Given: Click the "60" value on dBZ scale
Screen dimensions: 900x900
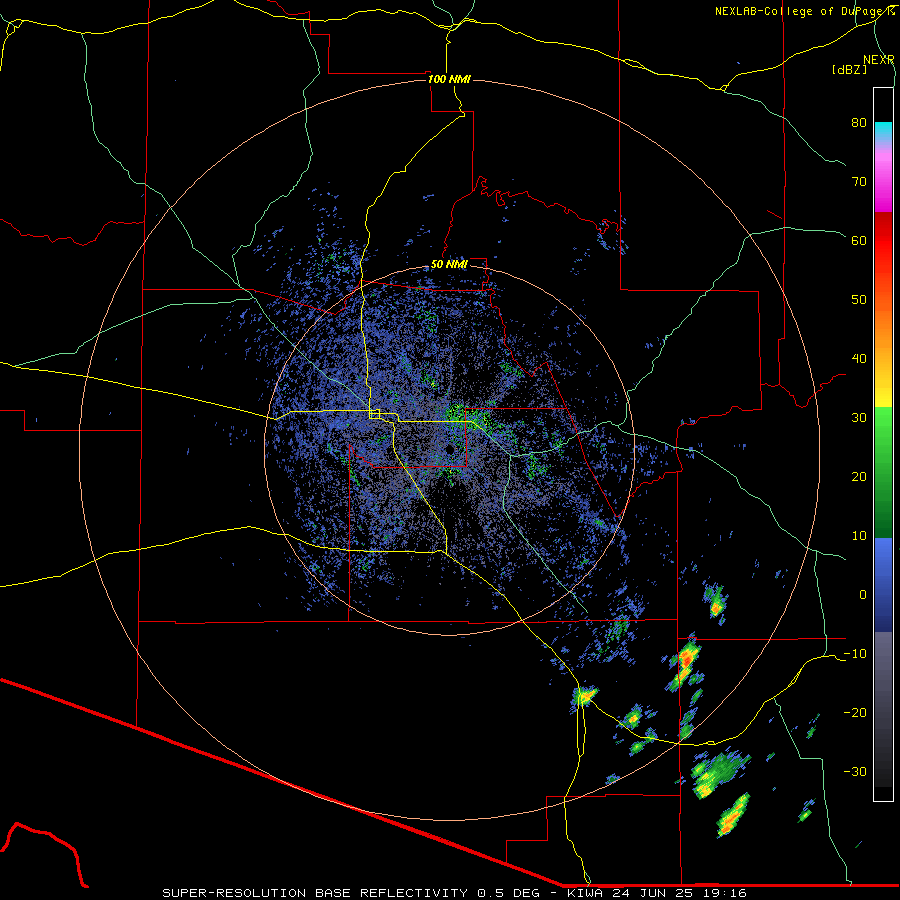Looking at the screenshot, I should 859,240.
